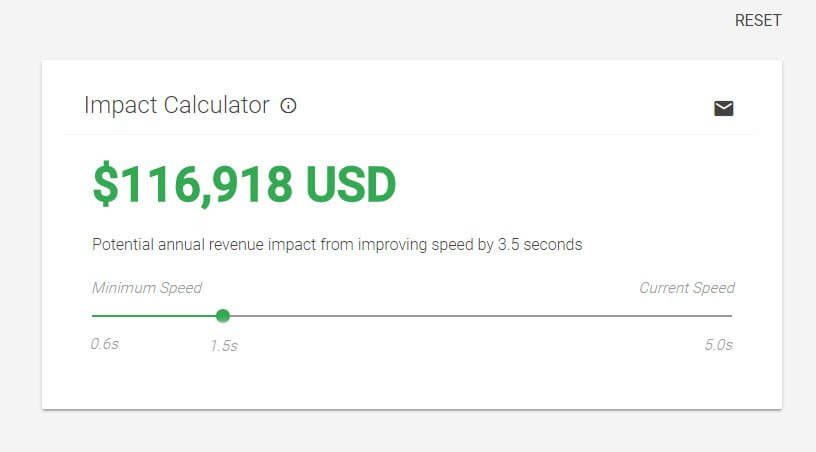Click the RESET button
The height and width of the screenshot is (452, 816).
[757, 20]
